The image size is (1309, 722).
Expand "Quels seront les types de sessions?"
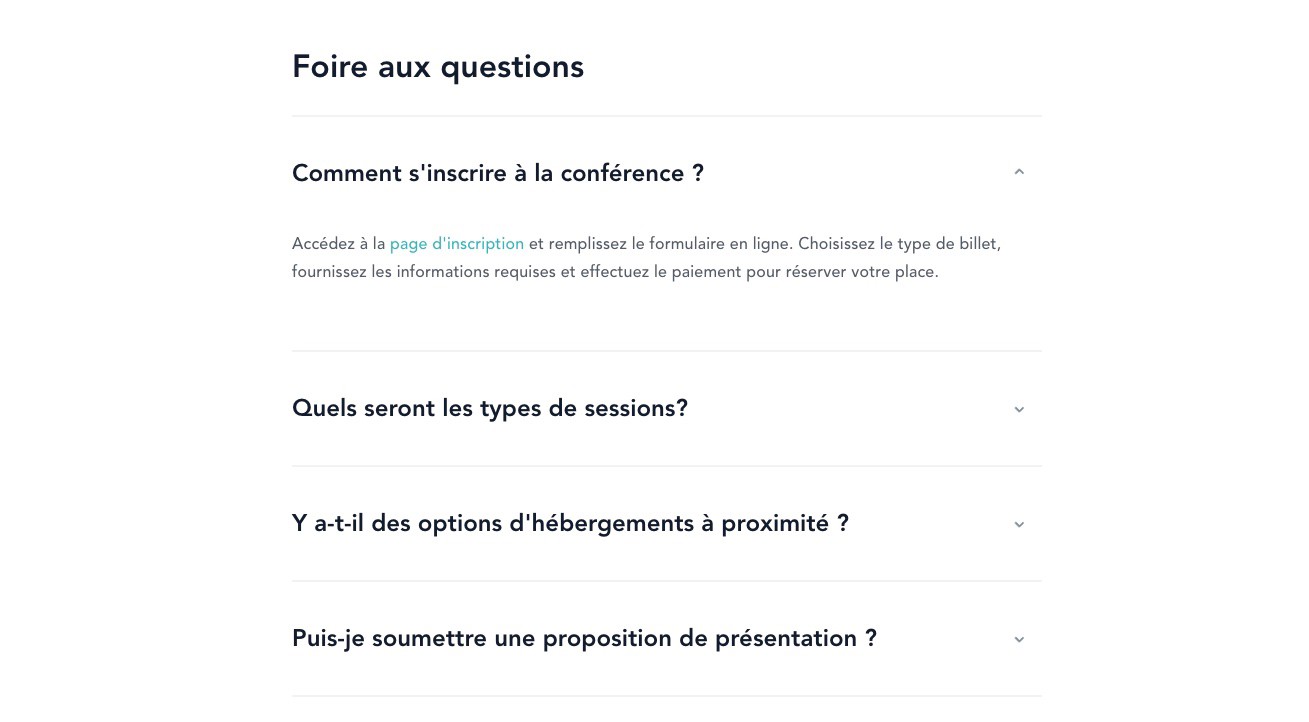click(489, 408)
